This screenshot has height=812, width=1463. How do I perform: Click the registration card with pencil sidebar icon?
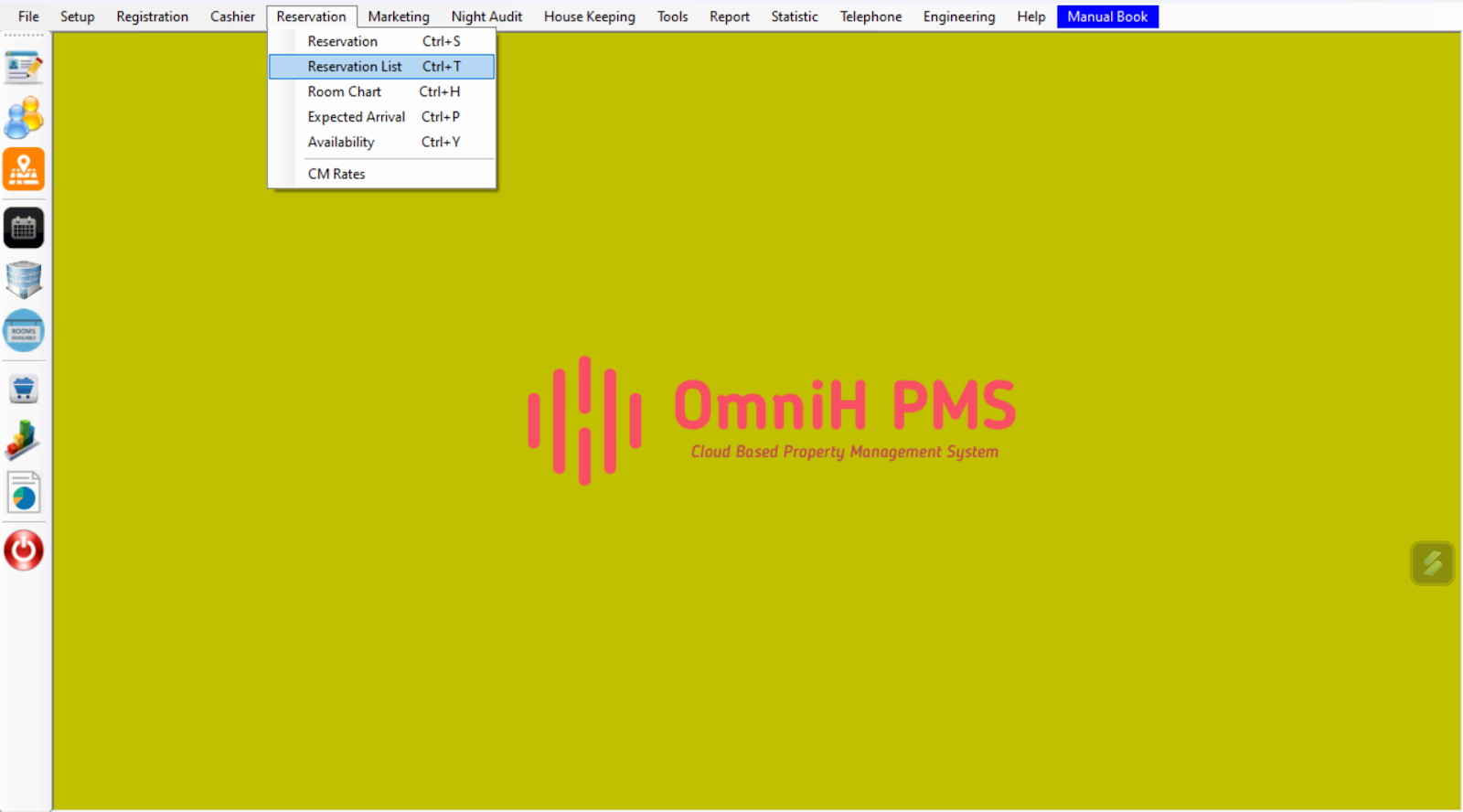24,67
